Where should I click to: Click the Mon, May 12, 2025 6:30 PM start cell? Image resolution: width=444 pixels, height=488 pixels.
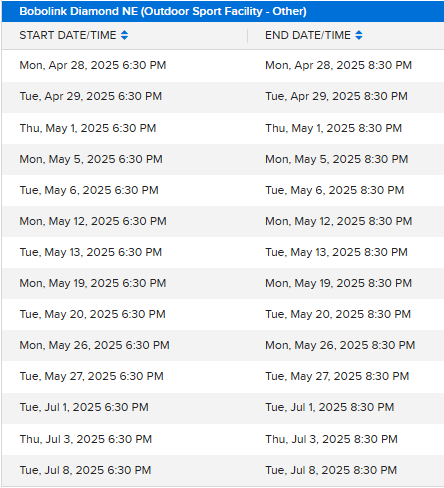coord(93,221)
